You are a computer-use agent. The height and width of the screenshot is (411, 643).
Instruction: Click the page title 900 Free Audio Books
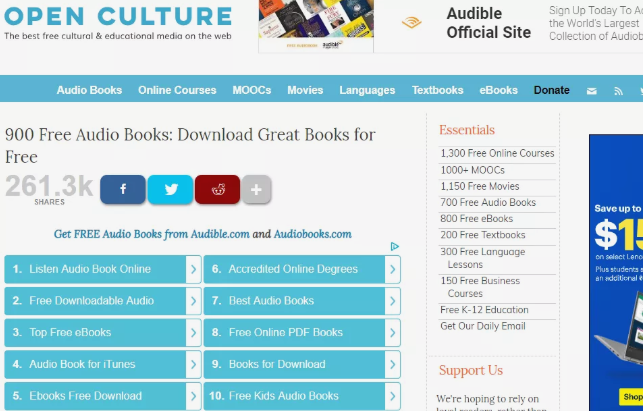(x=190, y=145)
